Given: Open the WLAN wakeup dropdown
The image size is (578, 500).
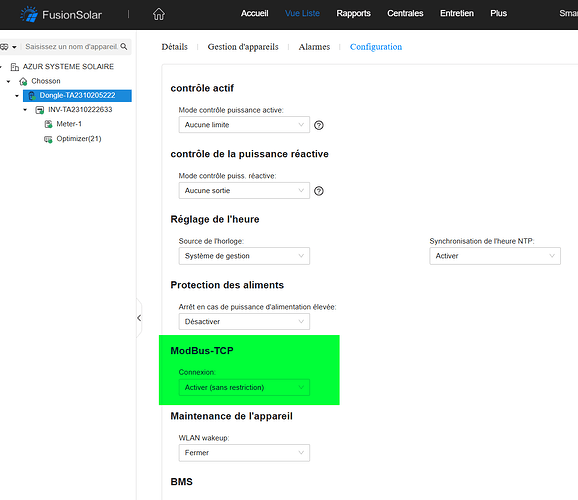Looking at the screenshot, I should (244, 453).
